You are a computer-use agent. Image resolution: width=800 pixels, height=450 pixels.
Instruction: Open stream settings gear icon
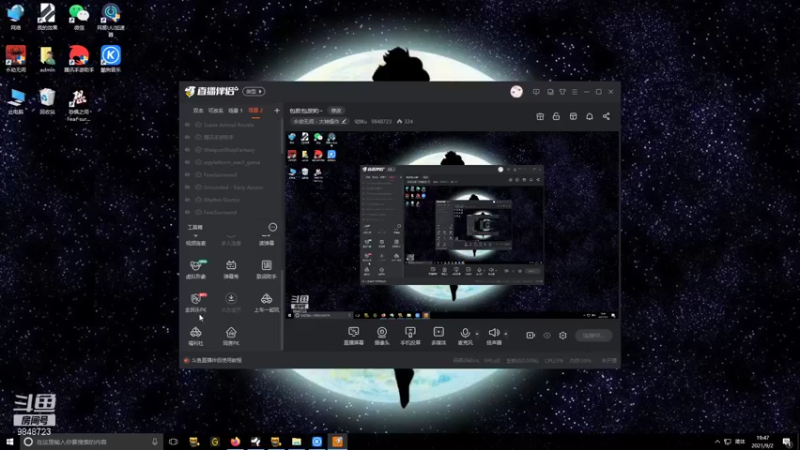tap(563, 335)
